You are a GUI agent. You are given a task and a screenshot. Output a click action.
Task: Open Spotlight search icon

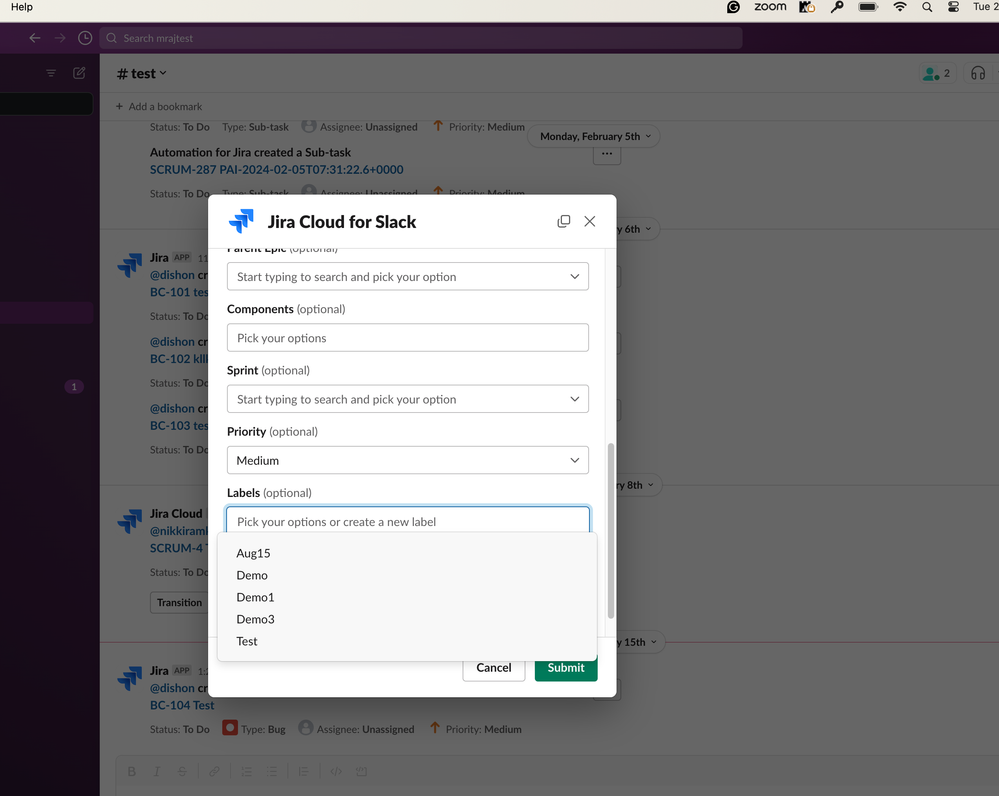pos(927,7)
